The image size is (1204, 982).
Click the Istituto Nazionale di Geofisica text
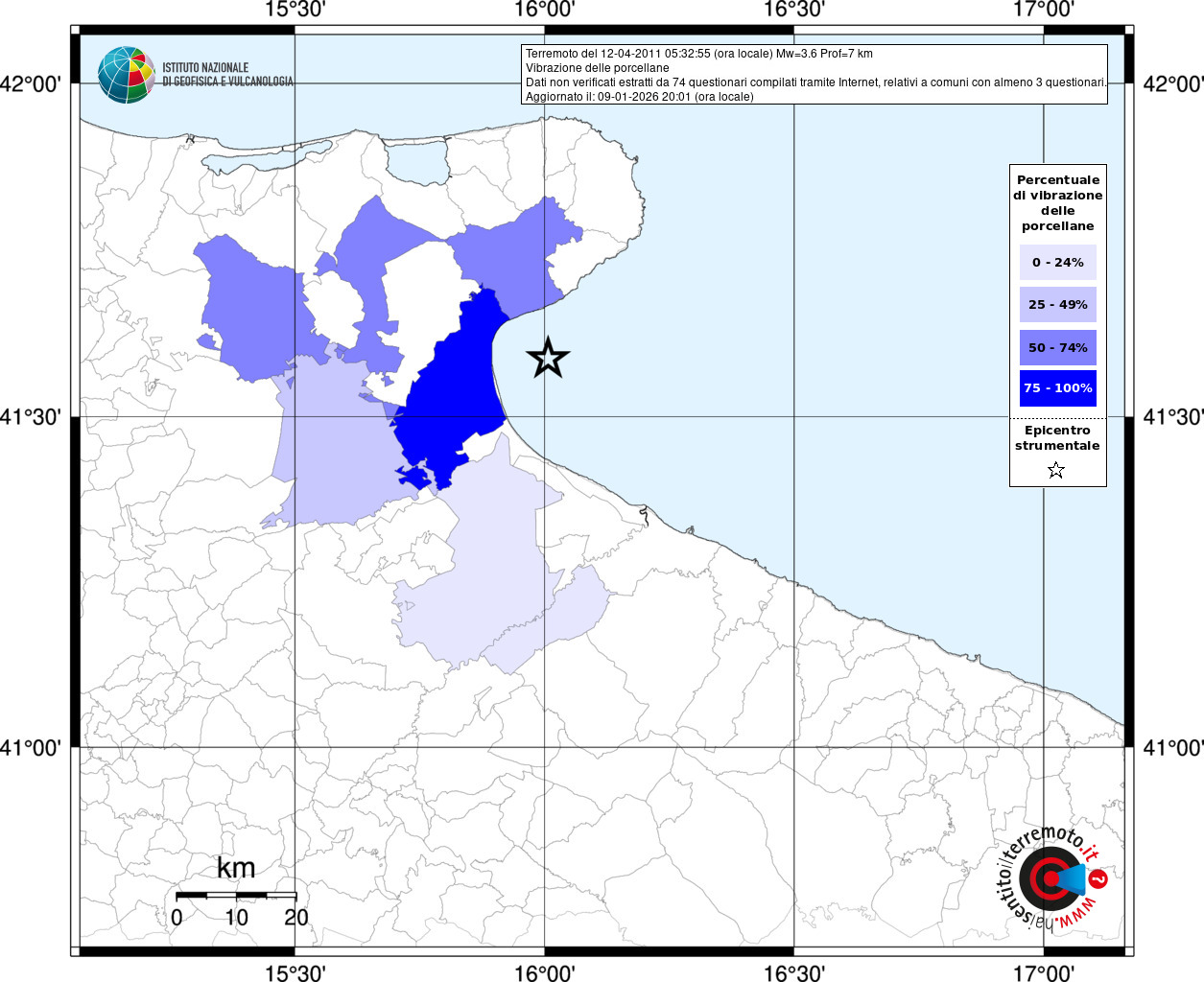point(227,75)
